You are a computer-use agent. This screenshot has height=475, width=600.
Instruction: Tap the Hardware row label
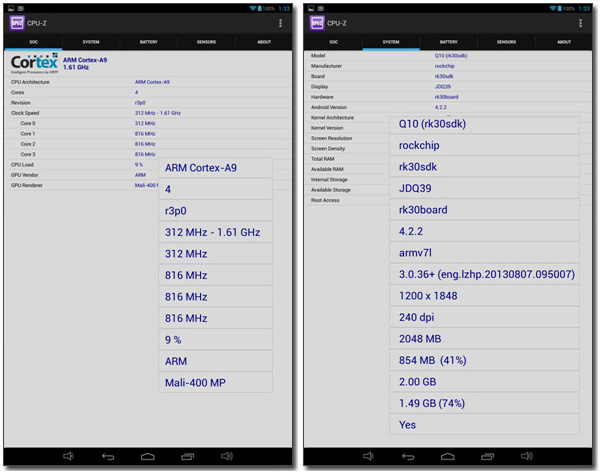pyautogui.click(x=322, y=97)
